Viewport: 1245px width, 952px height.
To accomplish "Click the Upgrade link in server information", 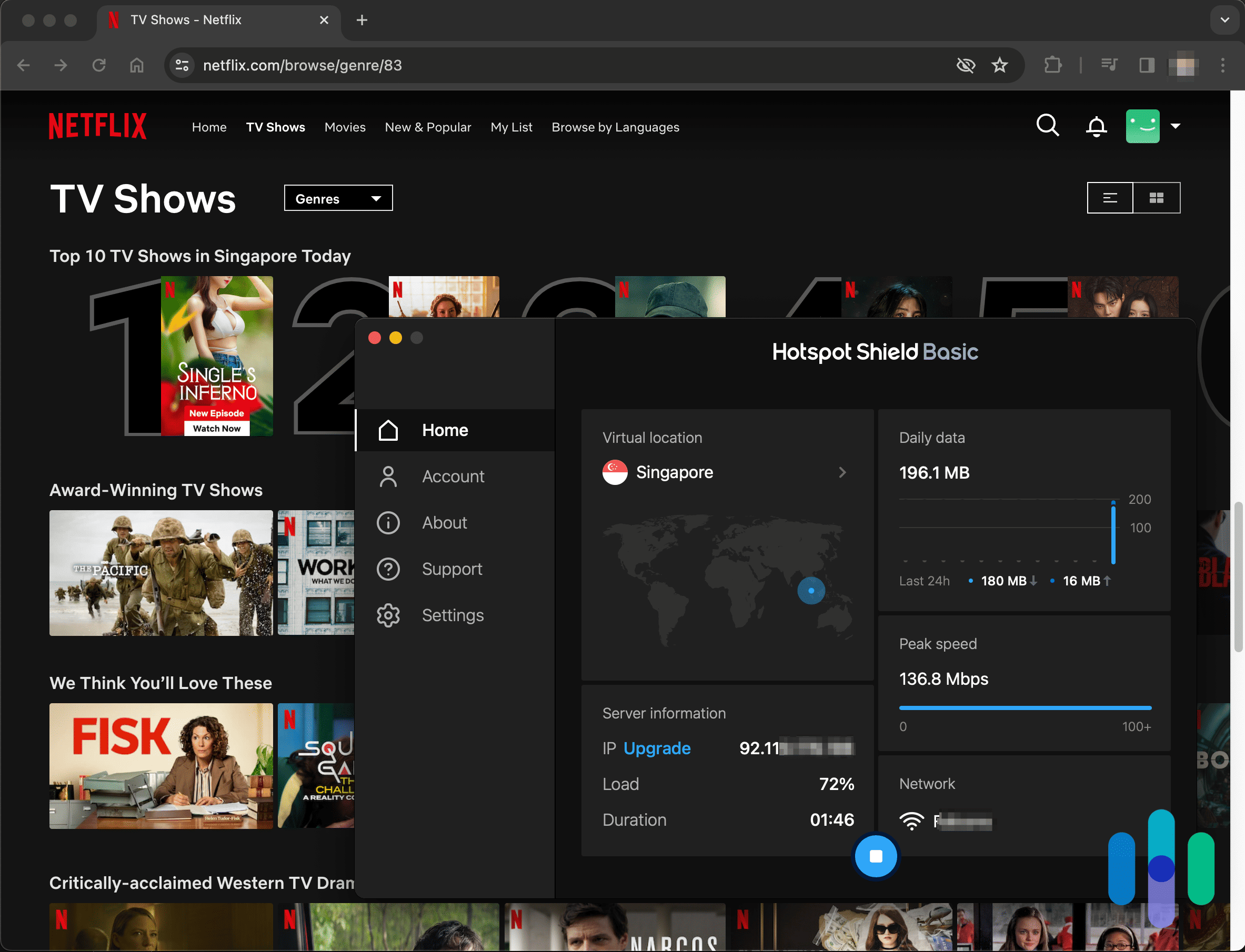I will (657, 748).
